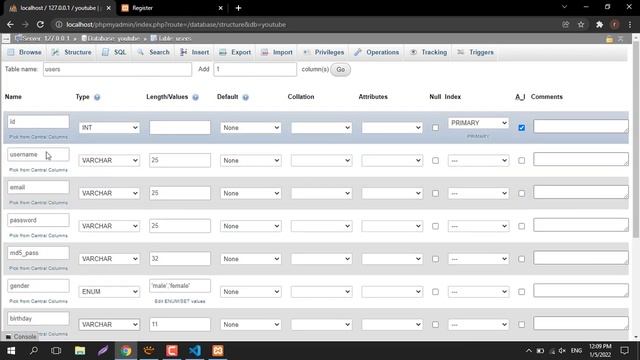Open Chrome menu three dots
The width and height of the screenshot is (640, 360).
[x=630, y=24]
